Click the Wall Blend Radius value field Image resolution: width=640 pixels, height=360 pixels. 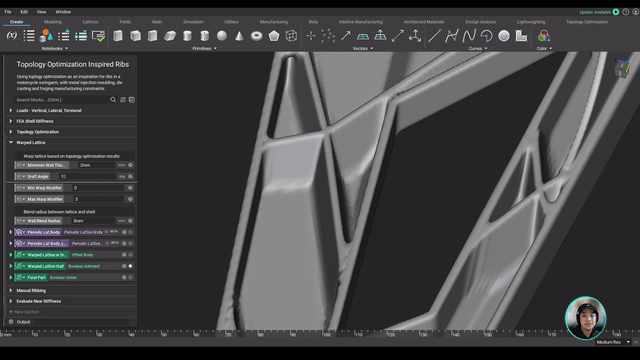pos(93,221)
